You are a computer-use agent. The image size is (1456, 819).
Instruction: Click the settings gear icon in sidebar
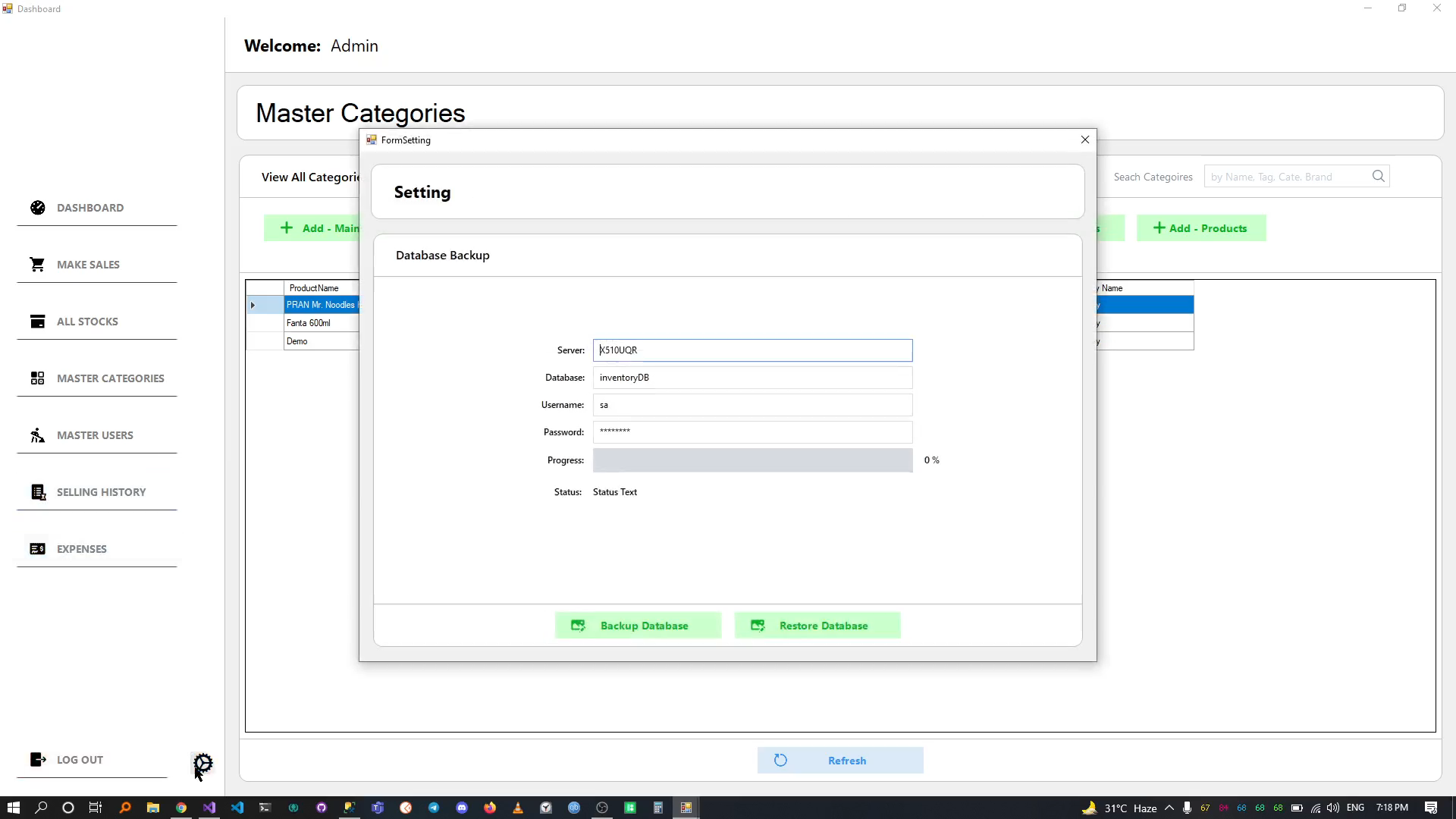pos(203,762)
